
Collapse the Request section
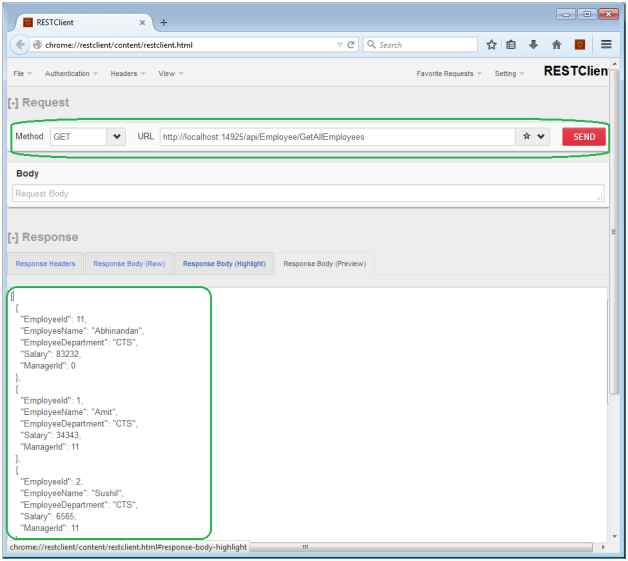[13, 103]
